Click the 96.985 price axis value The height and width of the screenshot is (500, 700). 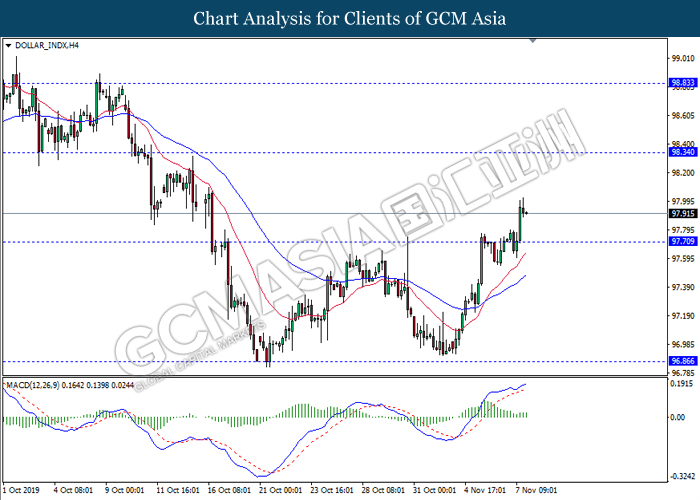683,344
